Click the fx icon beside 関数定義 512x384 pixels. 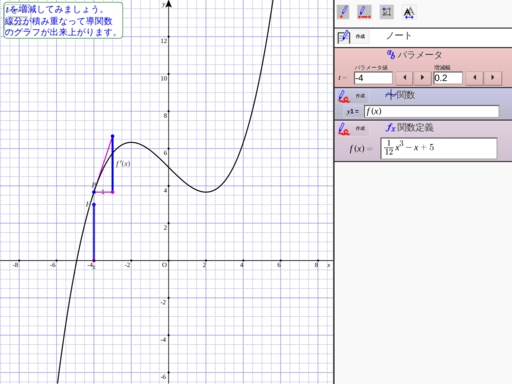[391, 128]
